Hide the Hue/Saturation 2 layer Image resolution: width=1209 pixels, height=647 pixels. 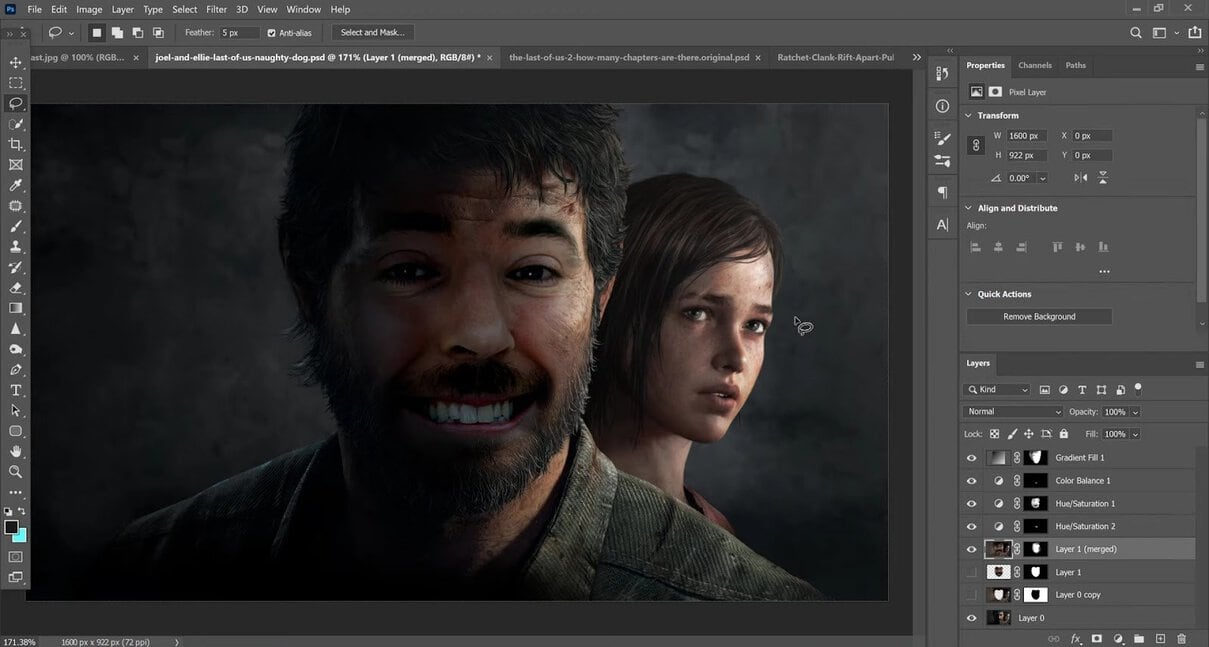click(971, 526)
